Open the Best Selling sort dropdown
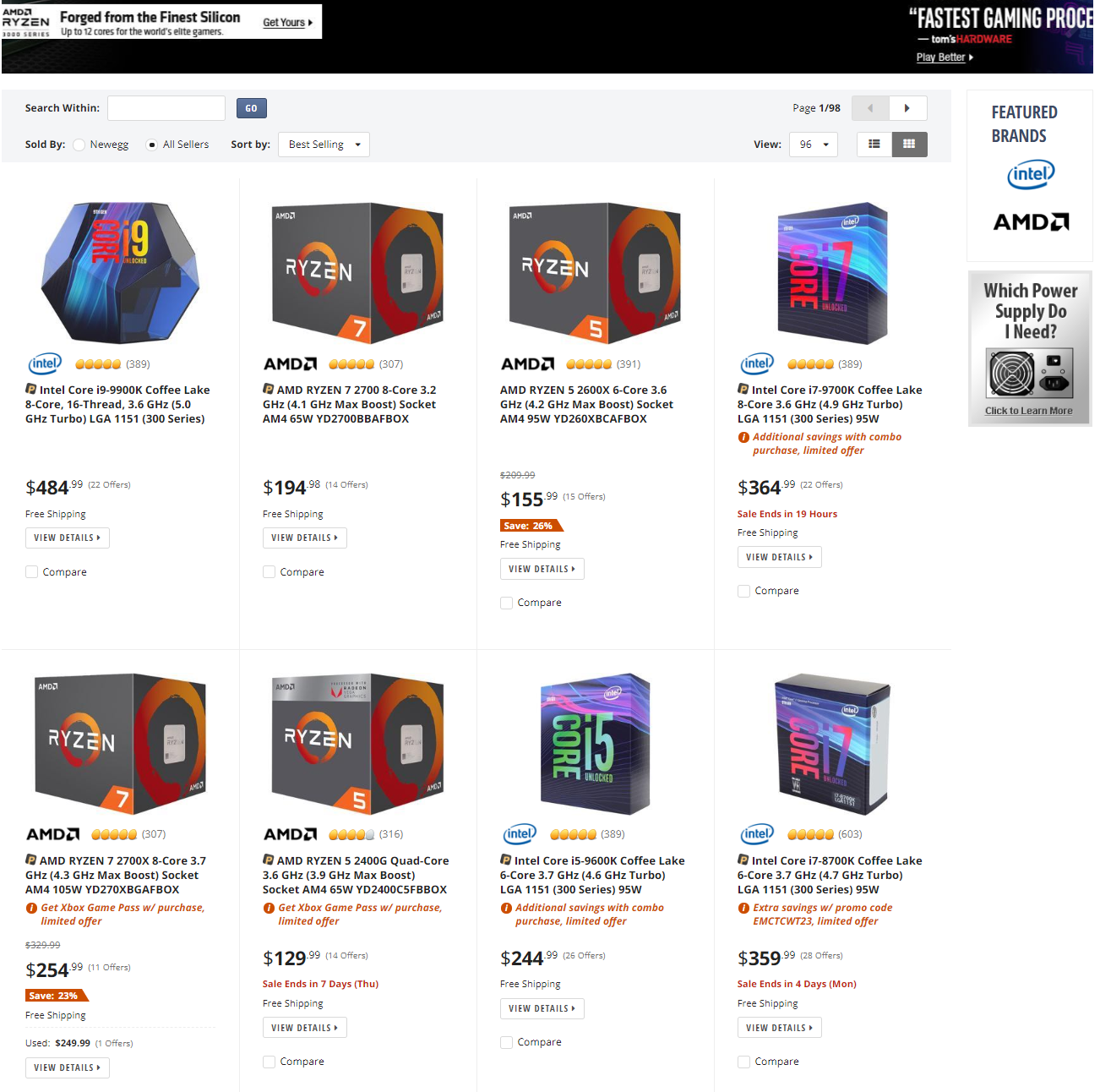Image resolution: width=1100 pixels, height=1092 pixels. point(324,145)
